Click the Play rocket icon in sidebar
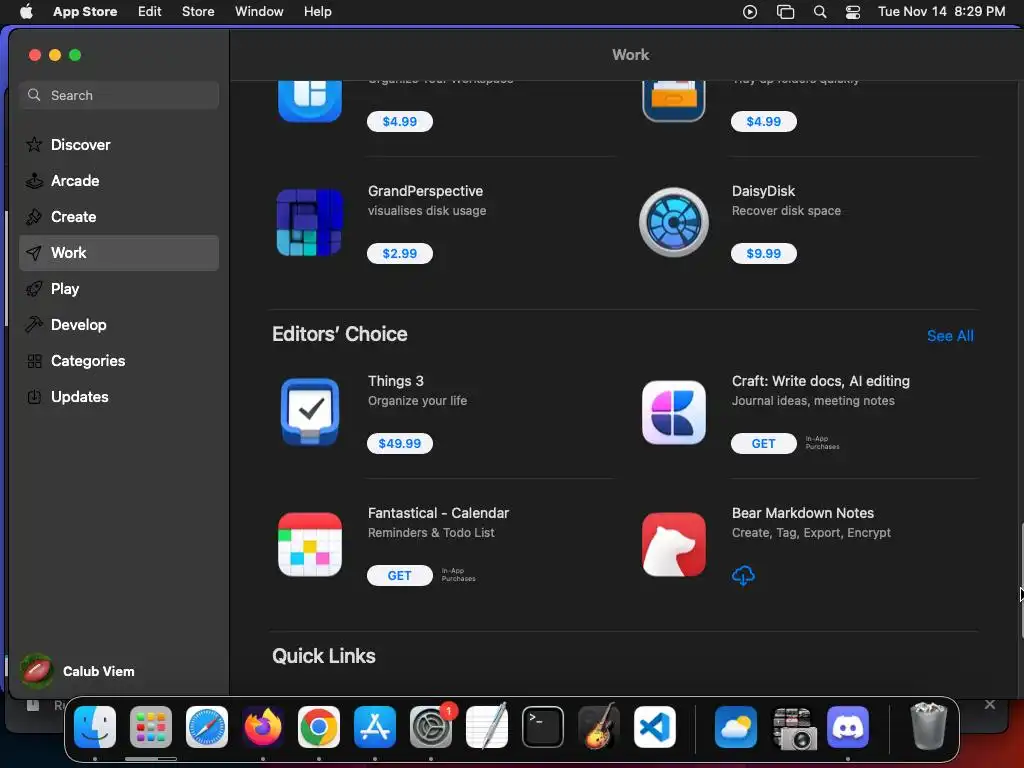The image size is (1024, 768). tap(34, 289)
